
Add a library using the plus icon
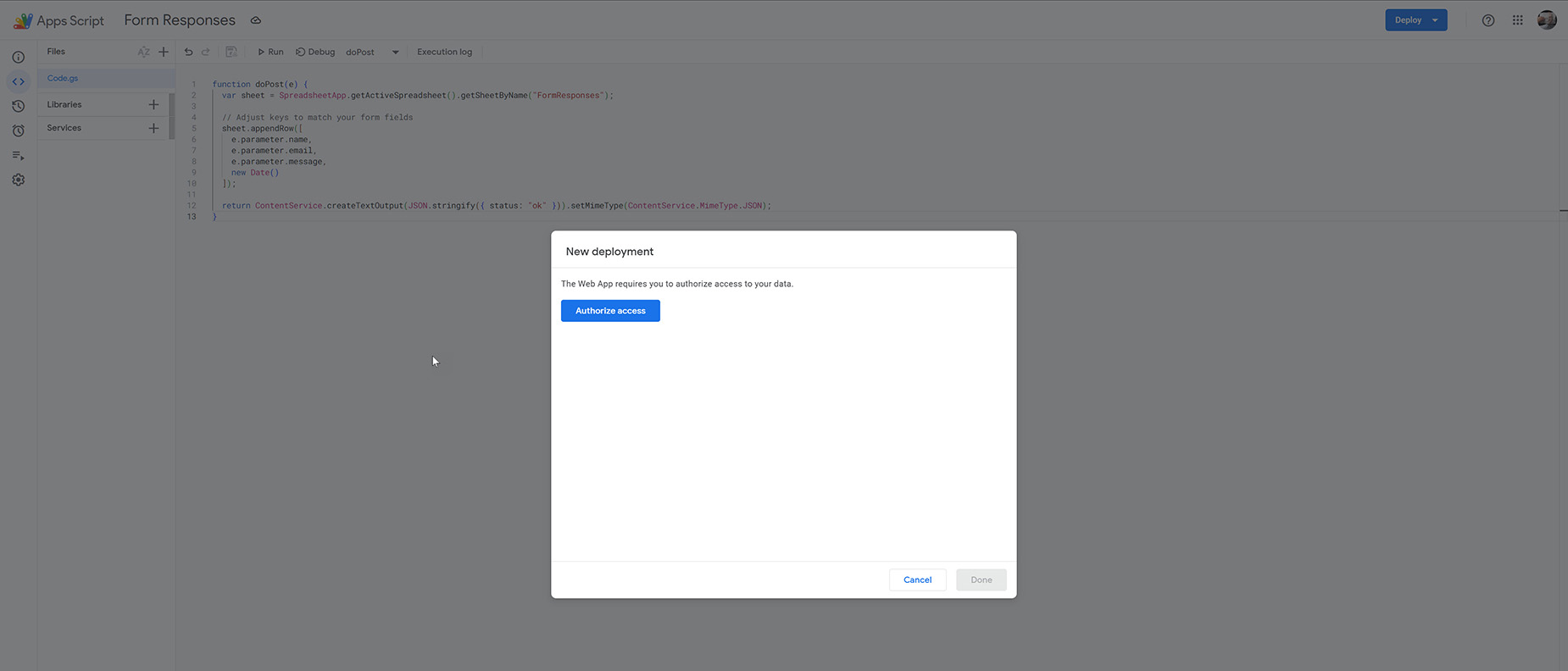coord(153,104)
